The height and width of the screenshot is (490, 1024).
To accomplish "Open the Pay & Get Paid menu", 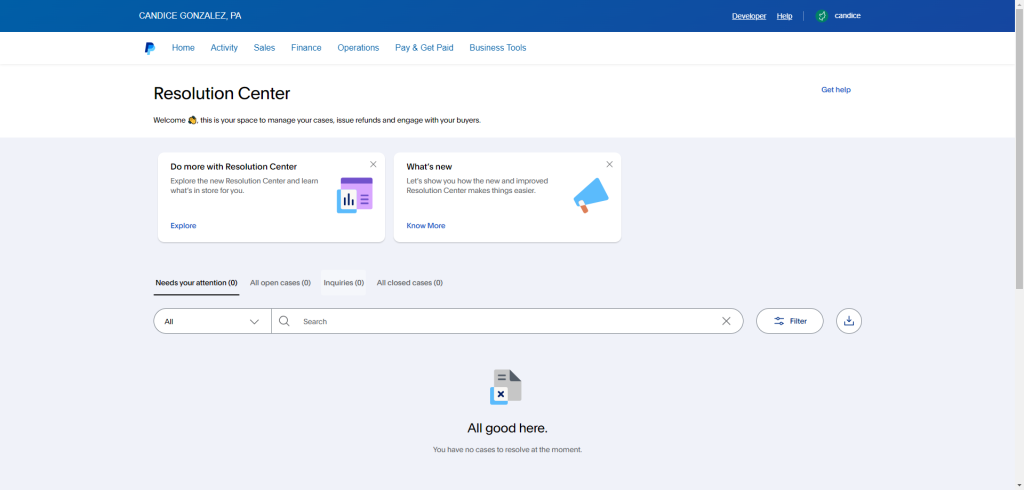I will click(x=424, y=48).
